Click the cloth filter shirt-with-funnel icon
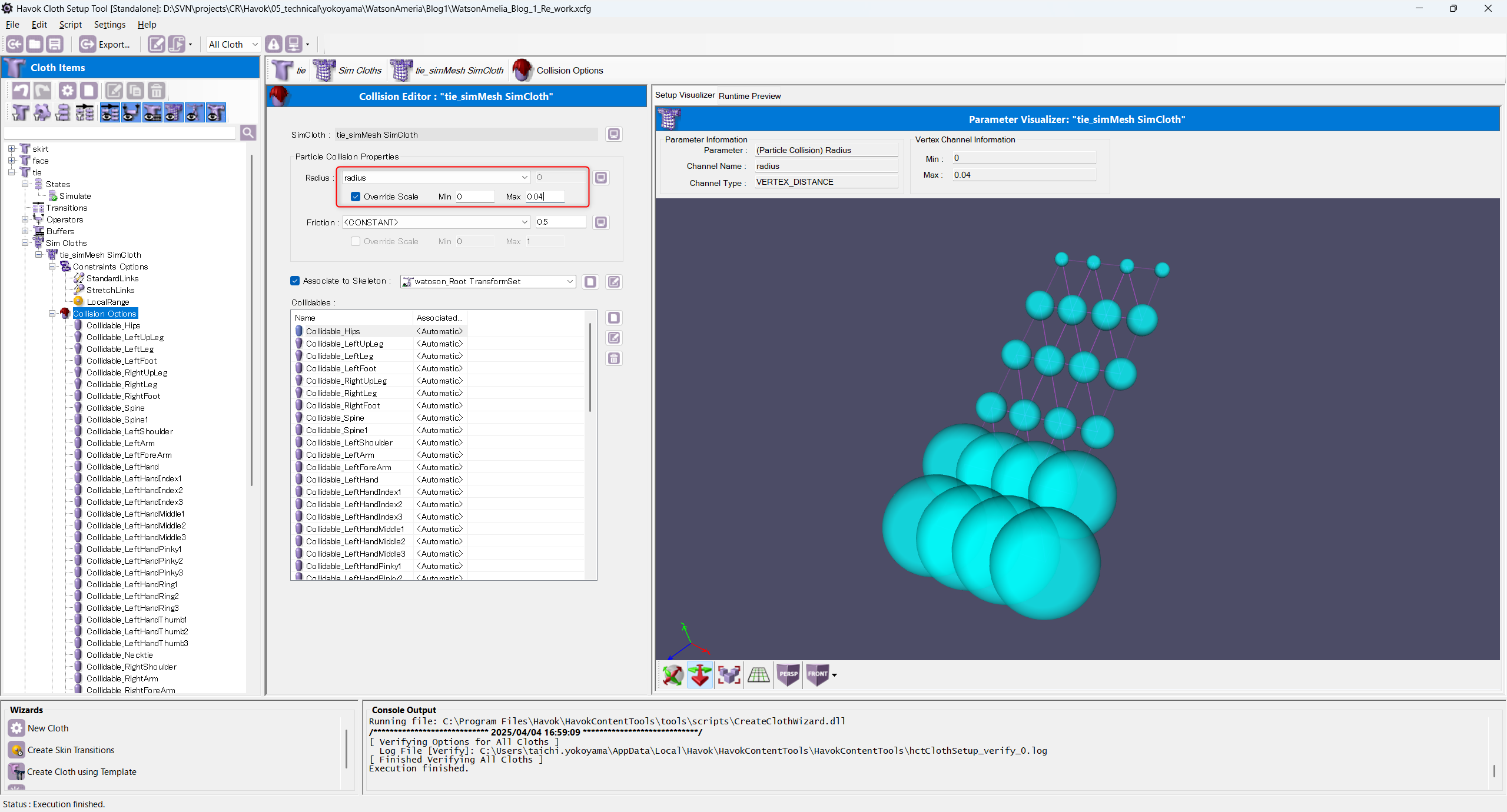This screenshot has height=812, width=1507. (x=20, y=112)
